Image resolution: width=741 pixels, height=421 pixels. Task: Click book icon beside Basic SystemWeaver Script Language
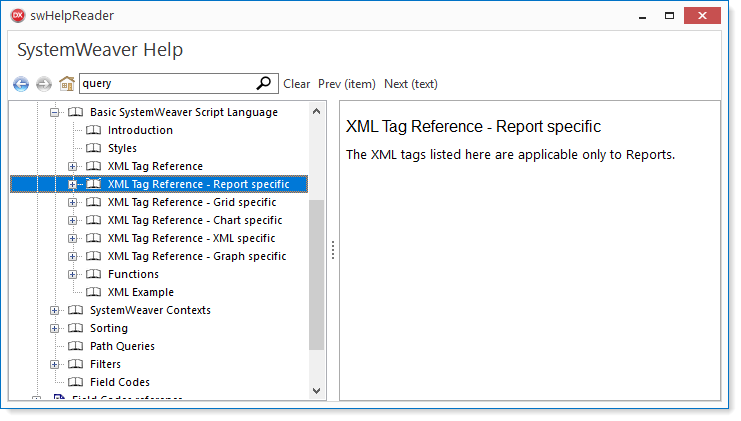click(x=76, y=112)
